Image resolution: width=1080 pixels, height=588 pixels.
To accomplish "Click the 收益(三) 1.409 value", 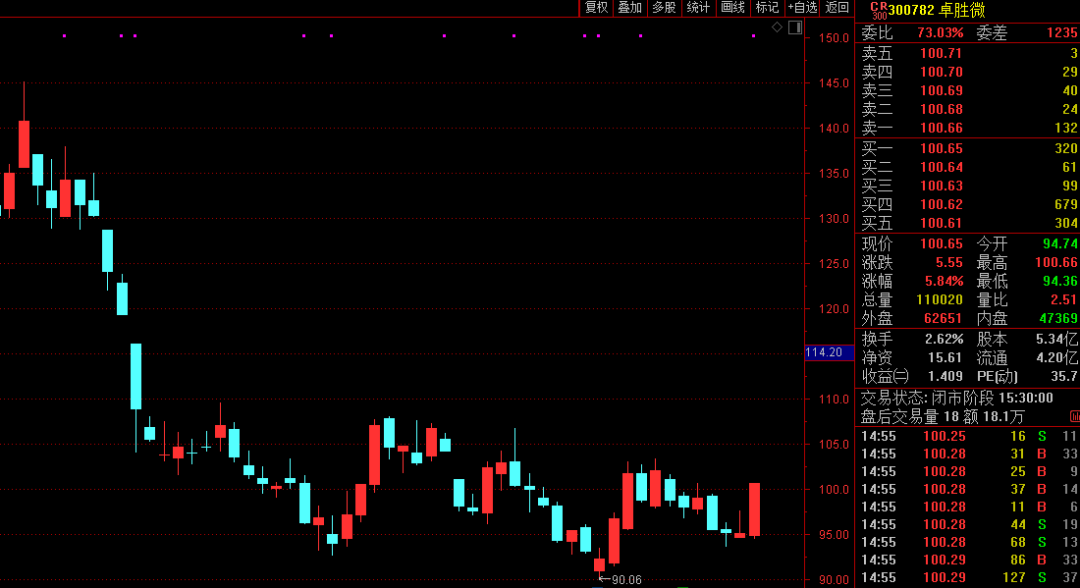I will (x=945, y=376).
